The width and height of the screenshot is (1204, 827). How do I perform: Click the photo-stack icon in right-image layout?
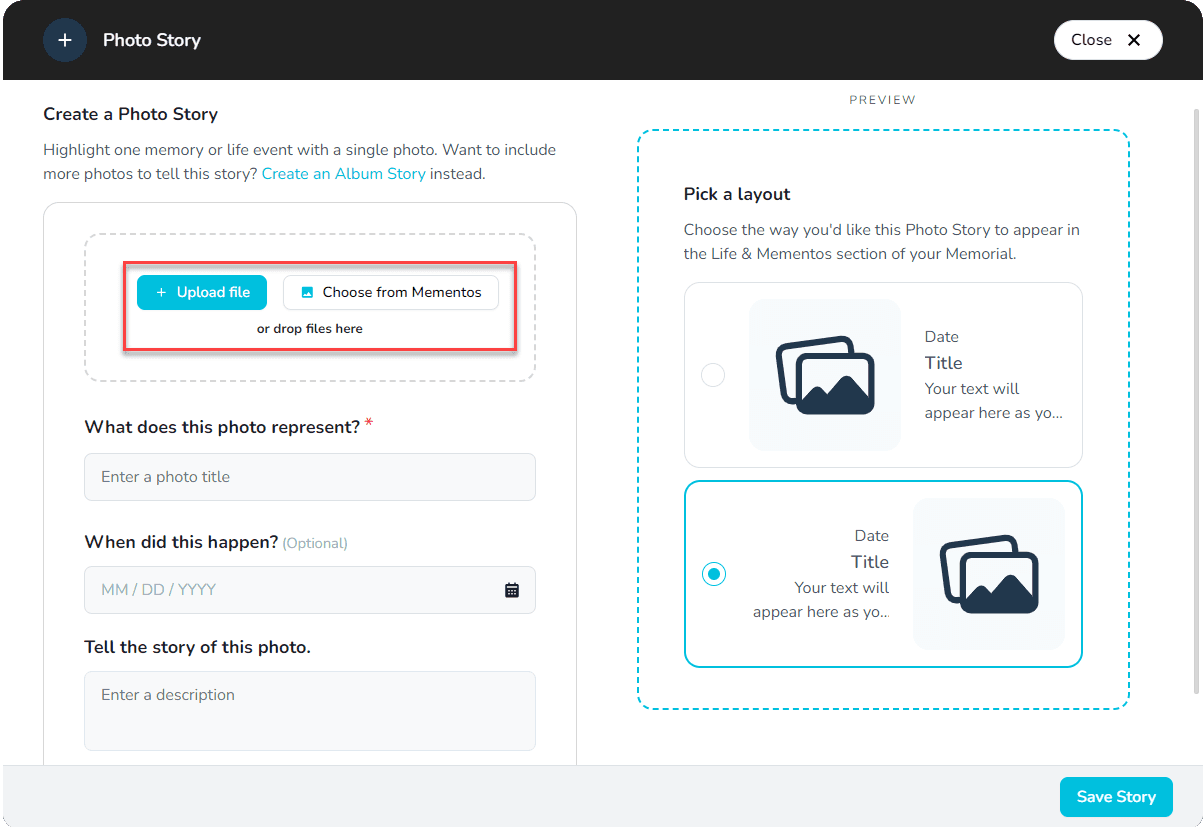tap(989, 574)
